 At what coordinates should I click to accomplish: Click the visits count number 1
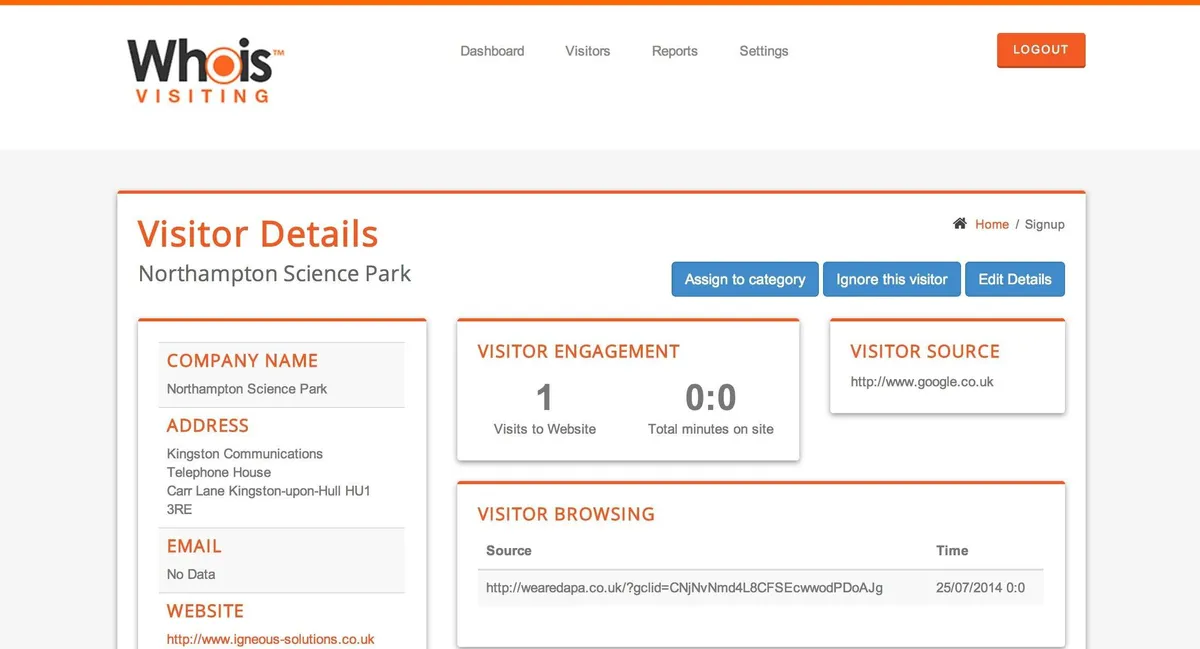544,398
